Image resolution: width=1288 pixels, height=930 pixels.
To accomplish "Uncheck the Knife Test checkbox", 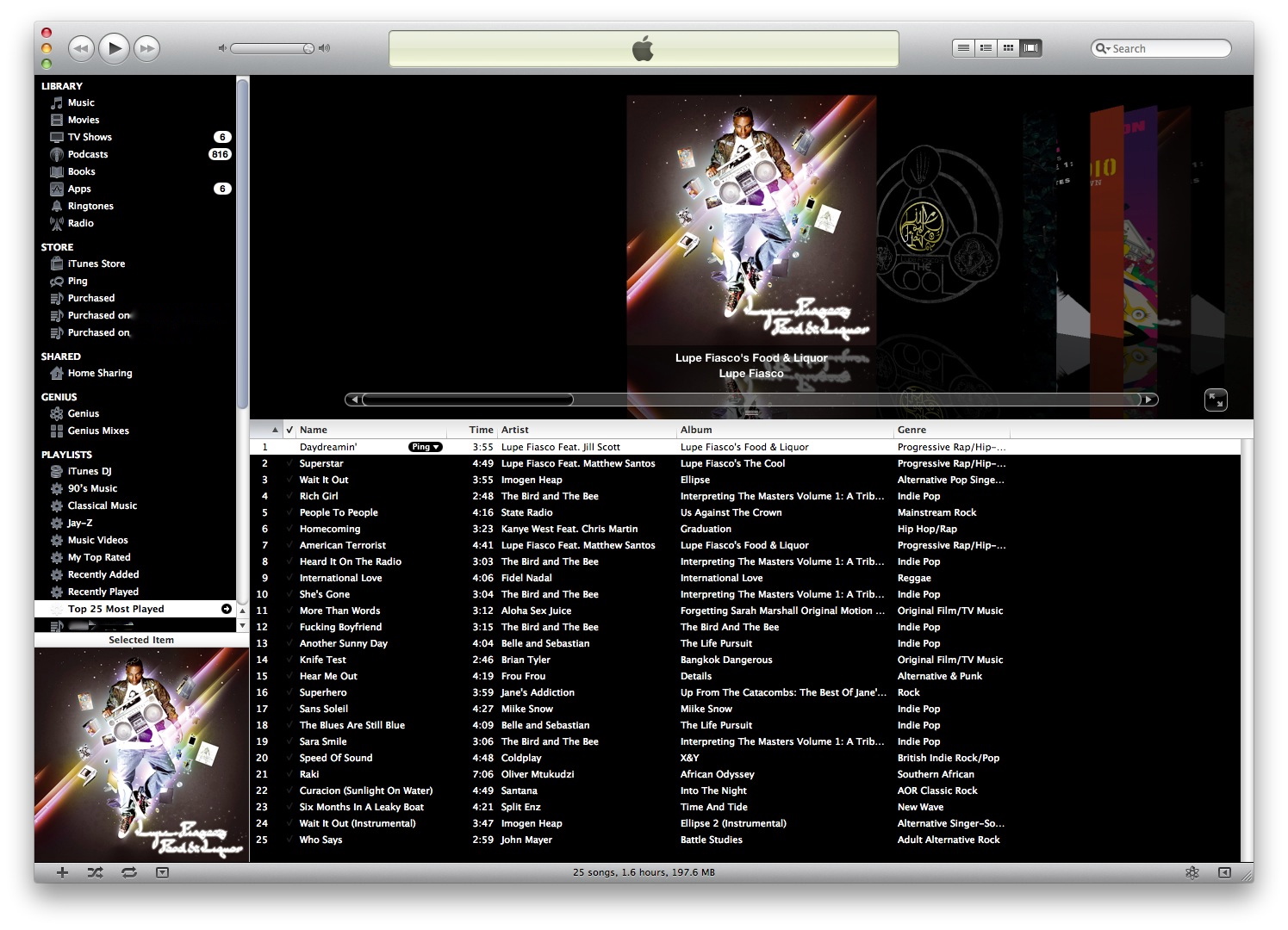I will click(x=289, y=660).
